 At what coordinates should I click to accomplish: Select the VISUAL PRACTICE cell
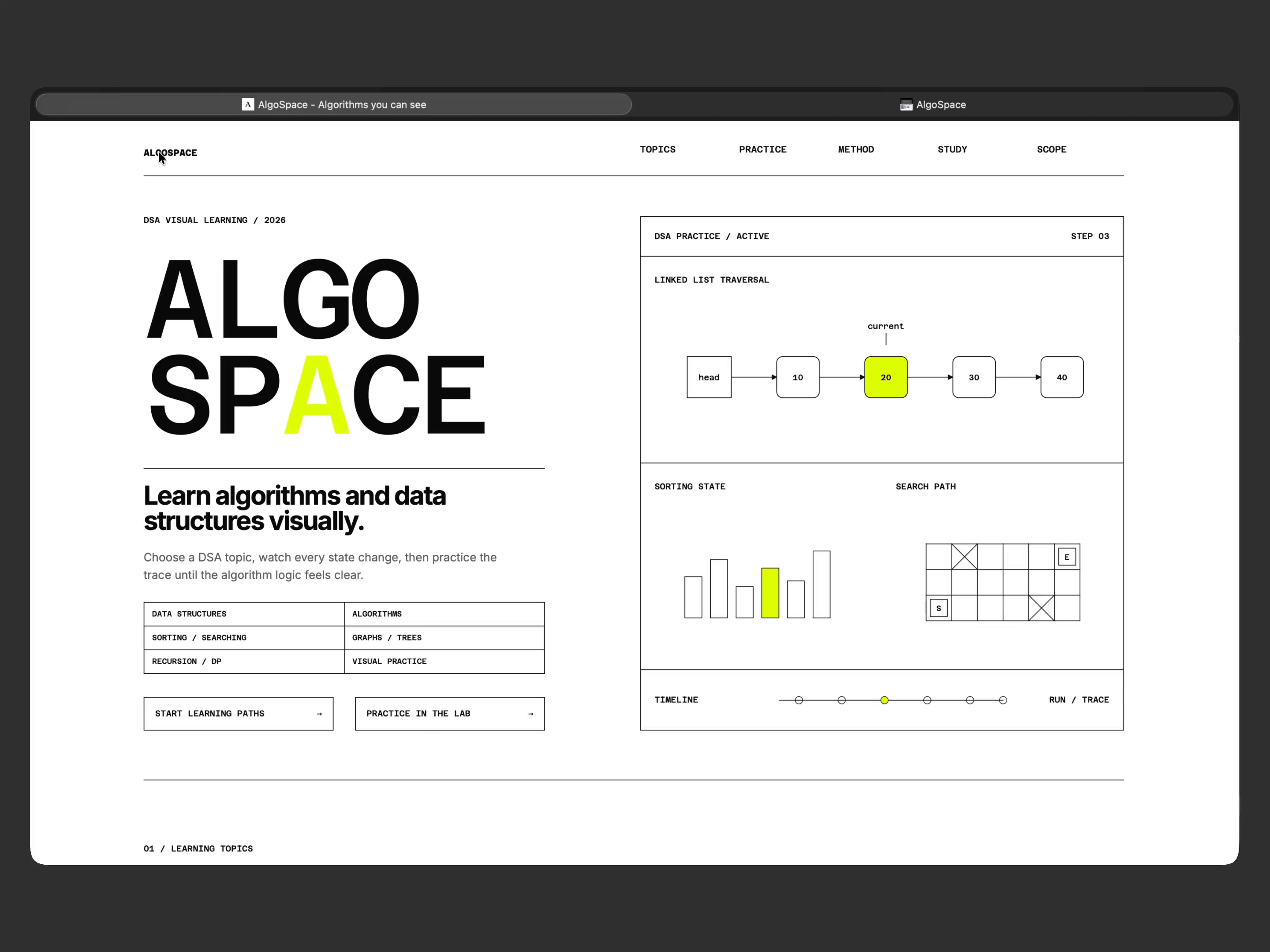(x=444, y=661)
